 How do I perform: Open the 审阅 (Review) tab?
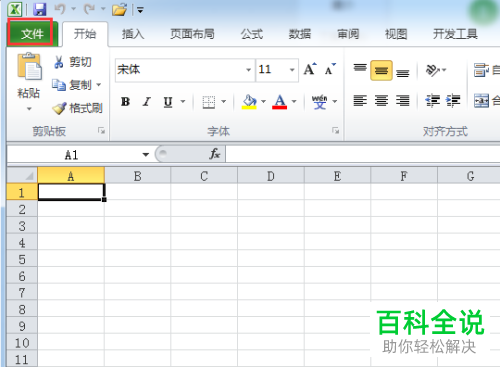pyautogui.click(x=348, y=34)
